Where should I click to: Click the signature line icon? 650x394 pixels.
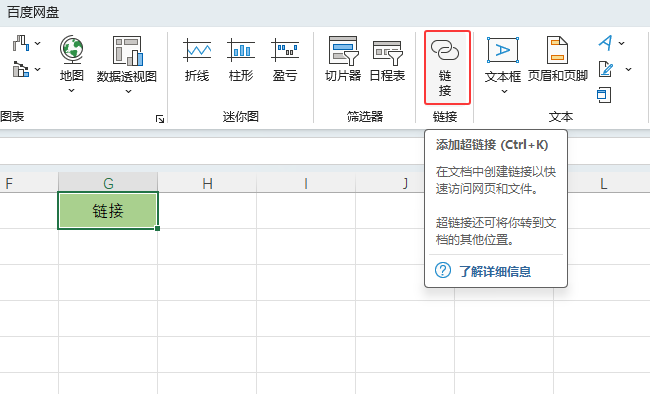point(606,69)
